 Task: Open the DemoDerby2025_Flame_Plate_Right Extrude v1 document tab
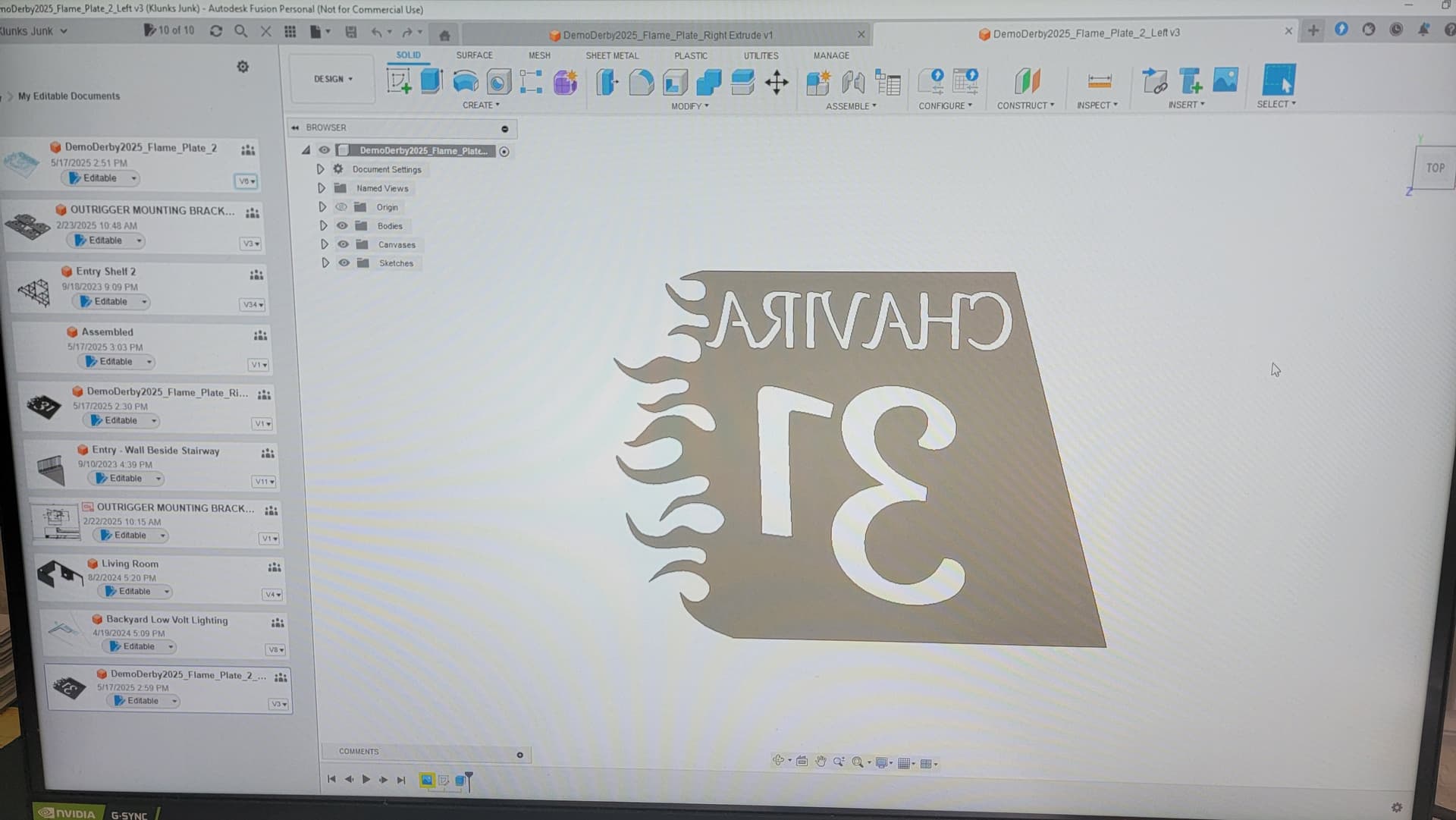coord(660,34)
